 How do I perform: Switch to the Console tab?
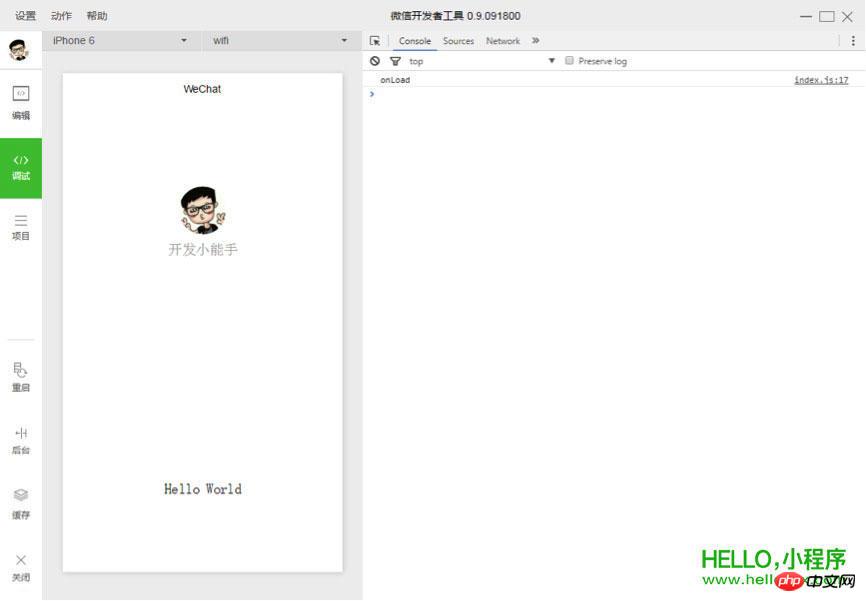pos(415,41)
